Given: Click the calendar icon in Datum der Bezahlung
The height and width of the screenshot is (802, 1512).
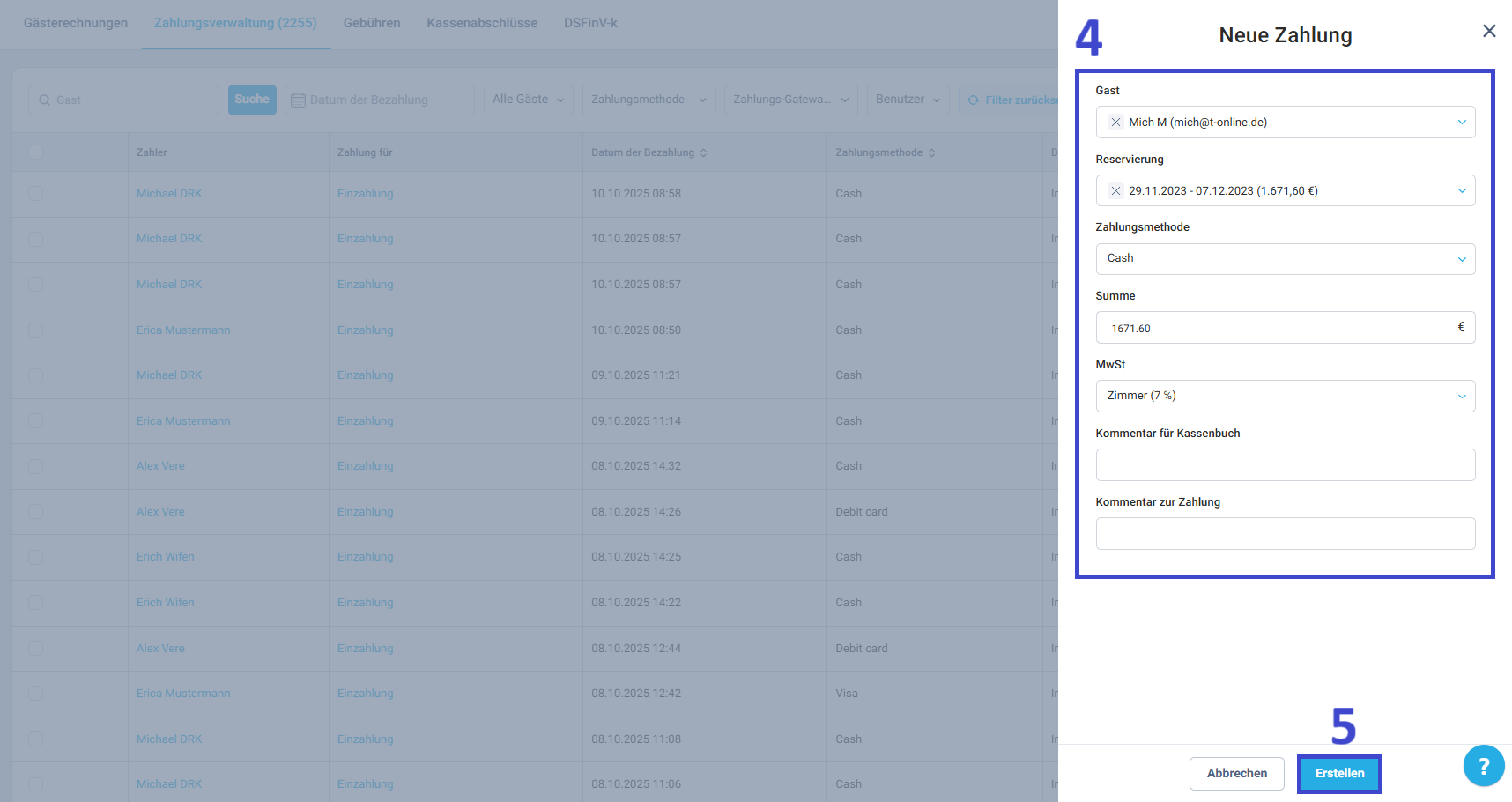Looking at the screenshot, I should tap(298, 100).
